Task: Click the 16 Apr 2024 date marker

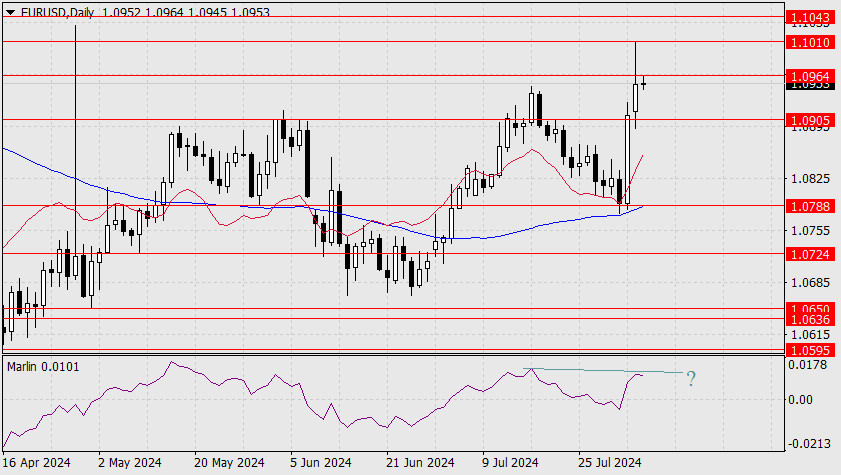Action: click(x=37, y=462)
